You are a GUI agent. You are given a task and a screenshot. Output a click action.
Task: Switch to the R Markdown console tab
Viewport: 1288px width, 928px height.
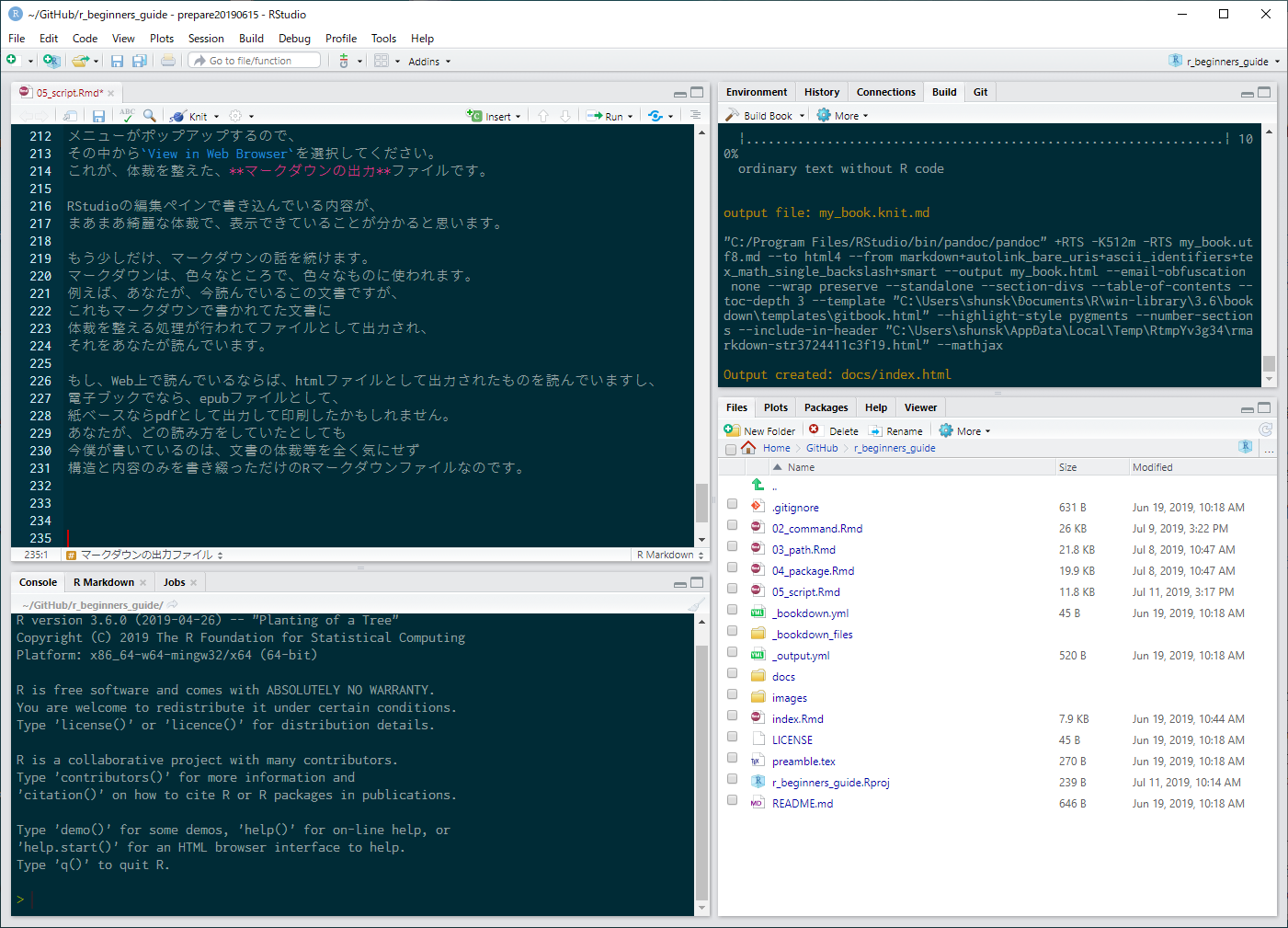coord(104,582)
